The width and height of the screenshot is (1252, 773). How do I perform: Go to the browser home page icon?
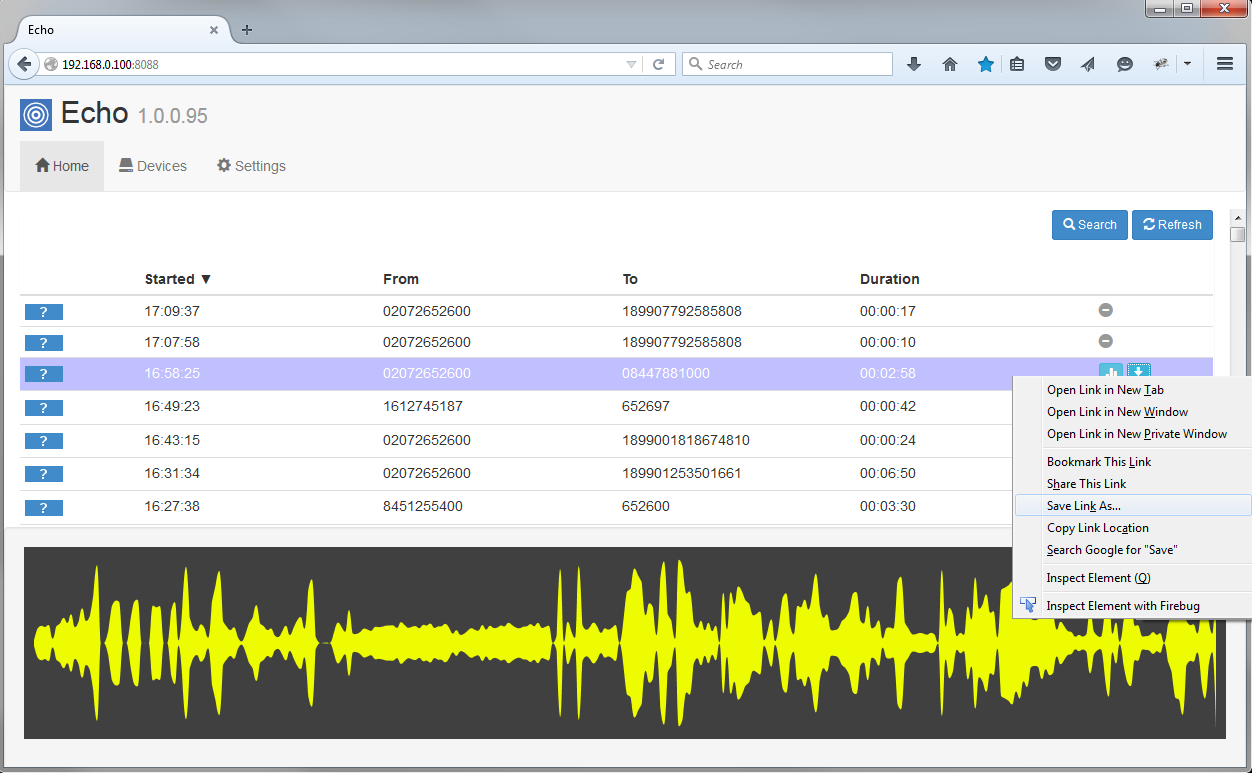pos(950,64)
